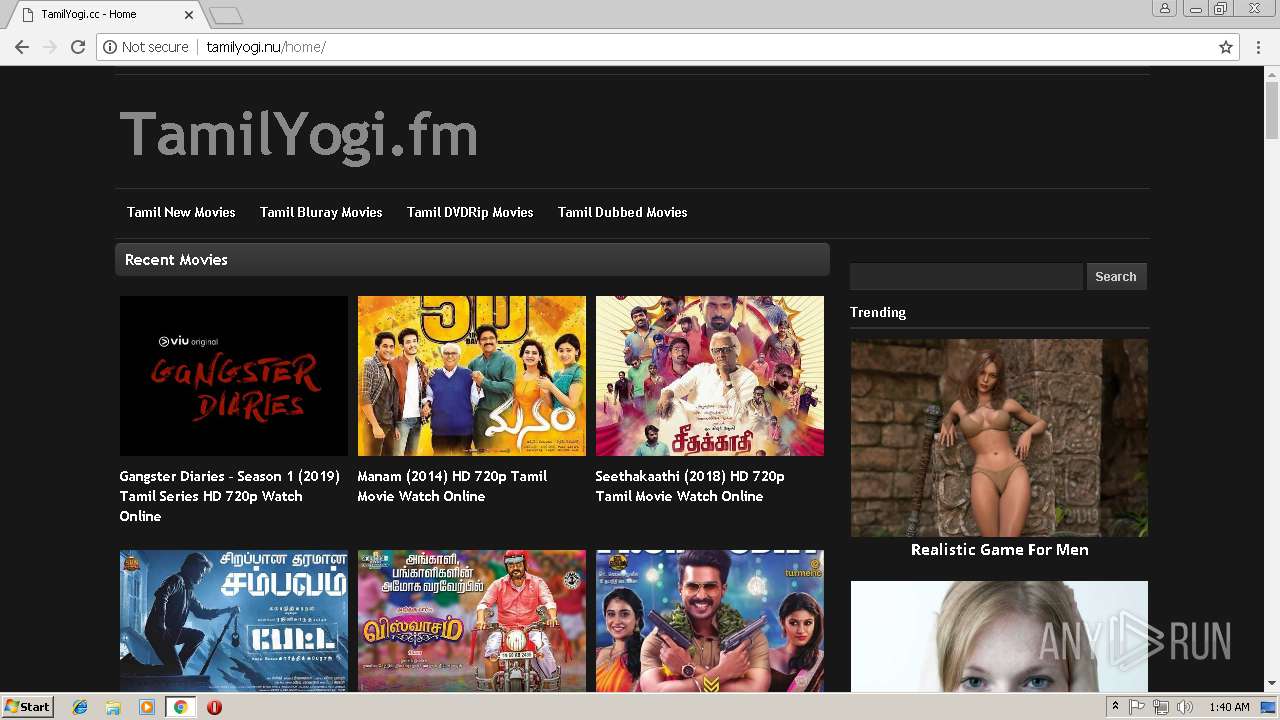Open the Windows Start menu

click(x=27, y=707)
